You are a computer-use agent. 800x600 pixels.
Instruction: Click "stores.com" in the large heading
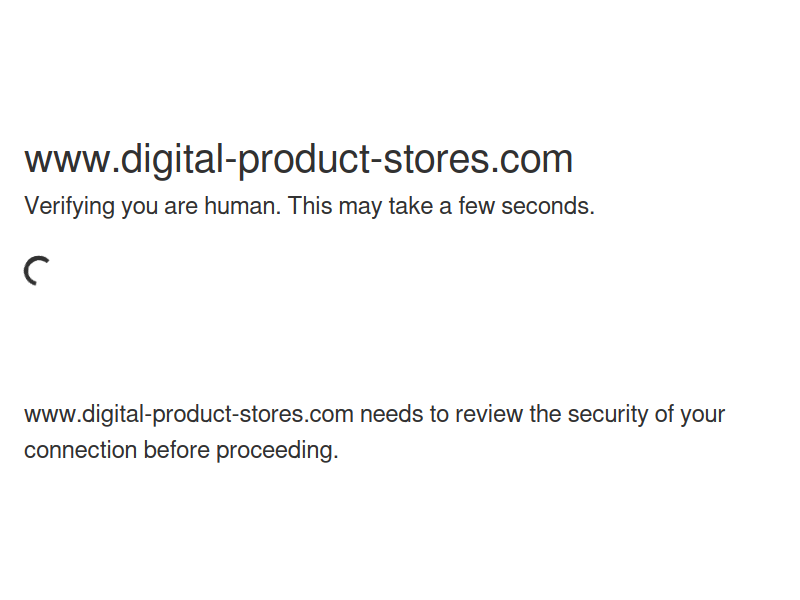pyautogui.click(x=478, y=160)
